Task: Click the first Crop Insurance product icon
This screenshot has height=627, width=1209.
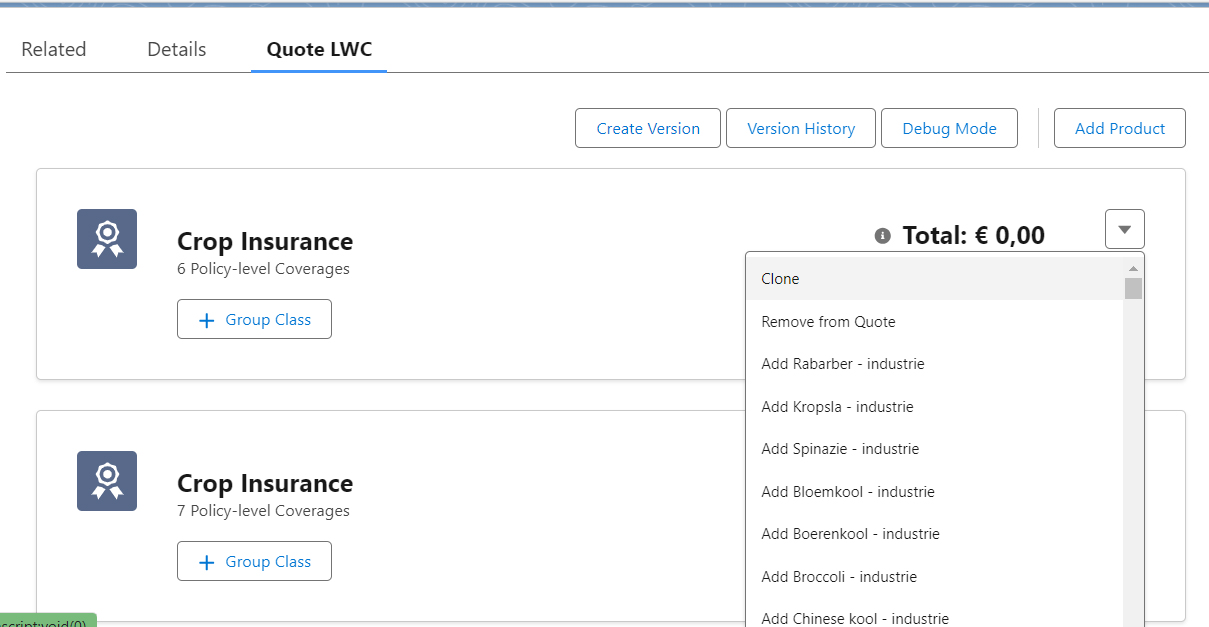Action: pyautogui.click(x=107, y=239)
